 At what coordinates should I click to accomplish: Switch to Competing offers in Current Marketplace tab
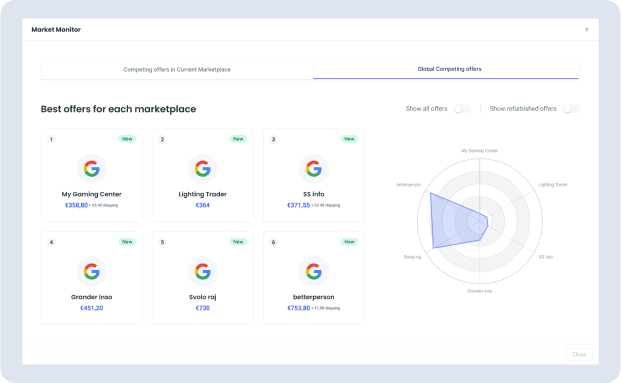tap(177, 70)
